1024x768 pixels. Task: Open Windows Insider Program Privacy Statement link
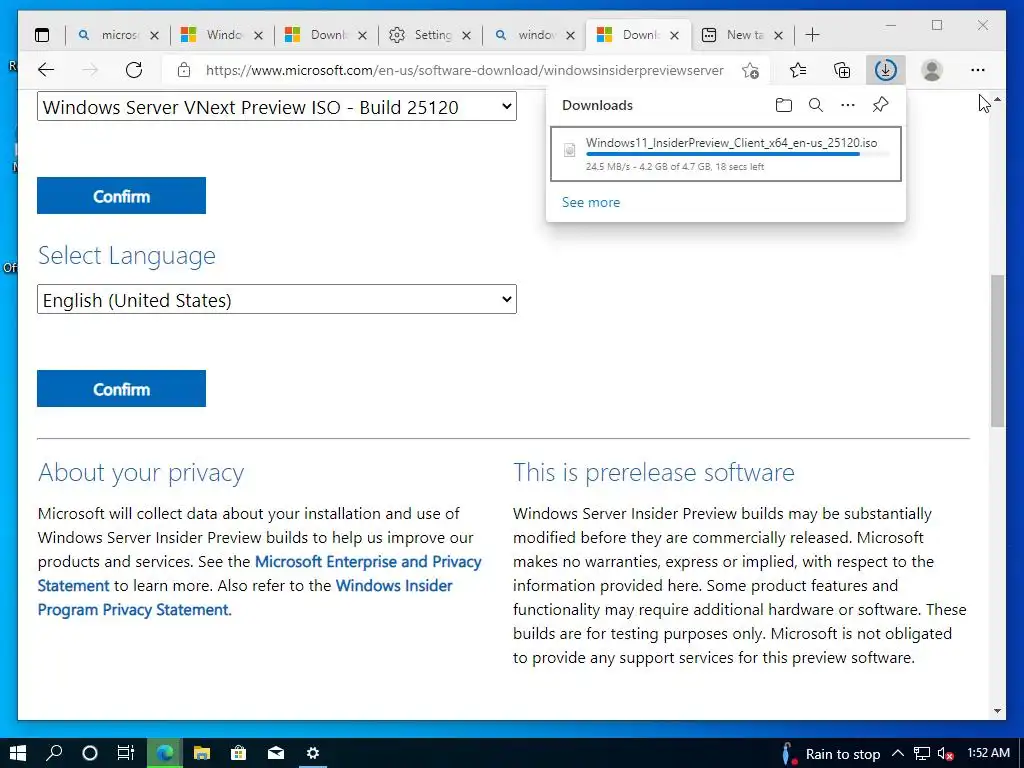tap(245, 598)
